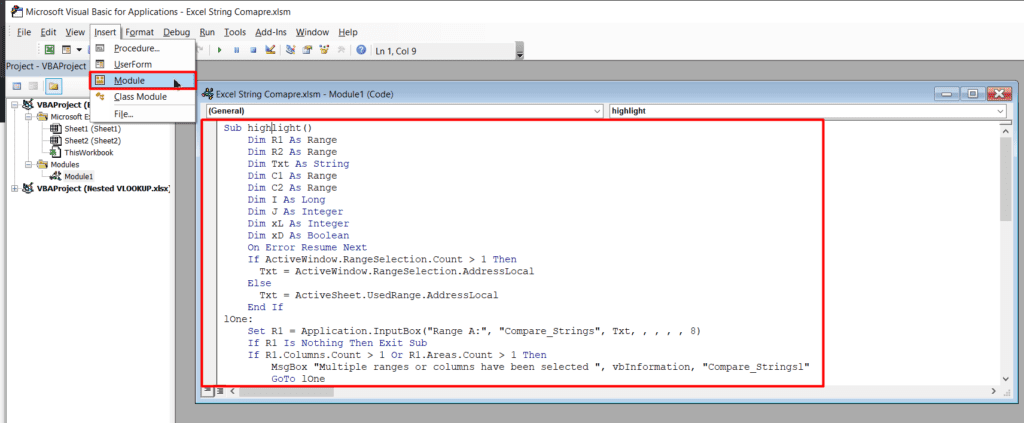Viewport: 1024px width, 423px height.
Task: Open Properties Window toolbar icon
Action: coord(308,49)
